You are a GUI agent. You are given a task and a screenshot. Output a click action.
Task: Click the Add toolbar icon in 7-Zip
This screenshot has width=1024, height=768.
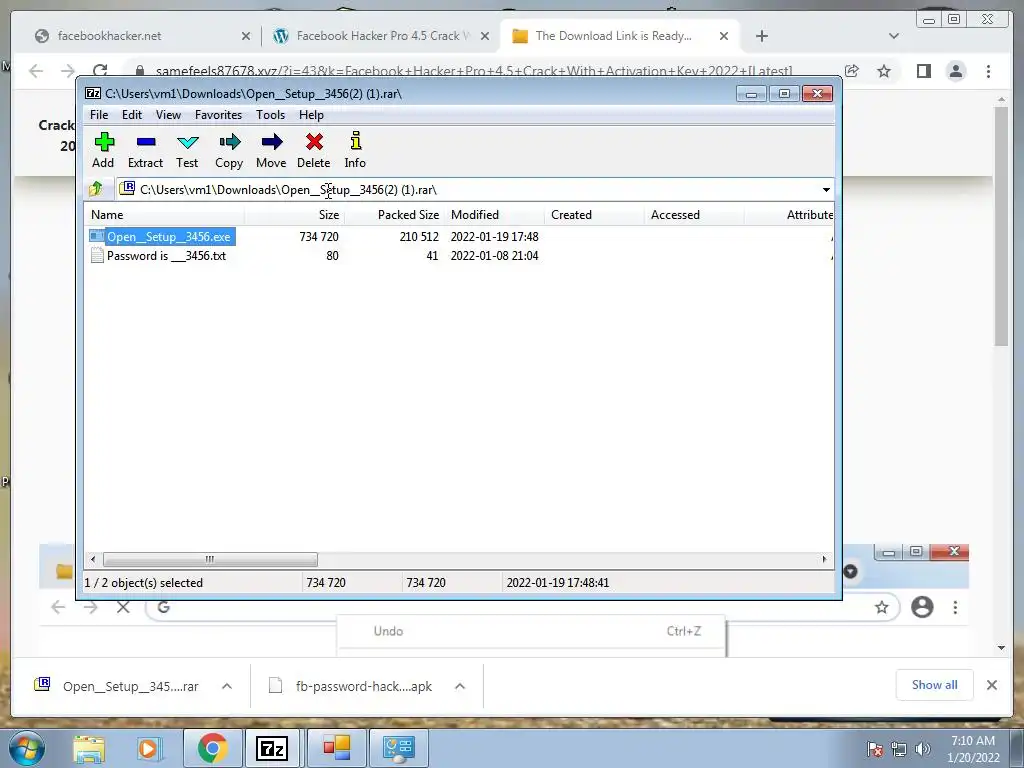pos(103,150)
